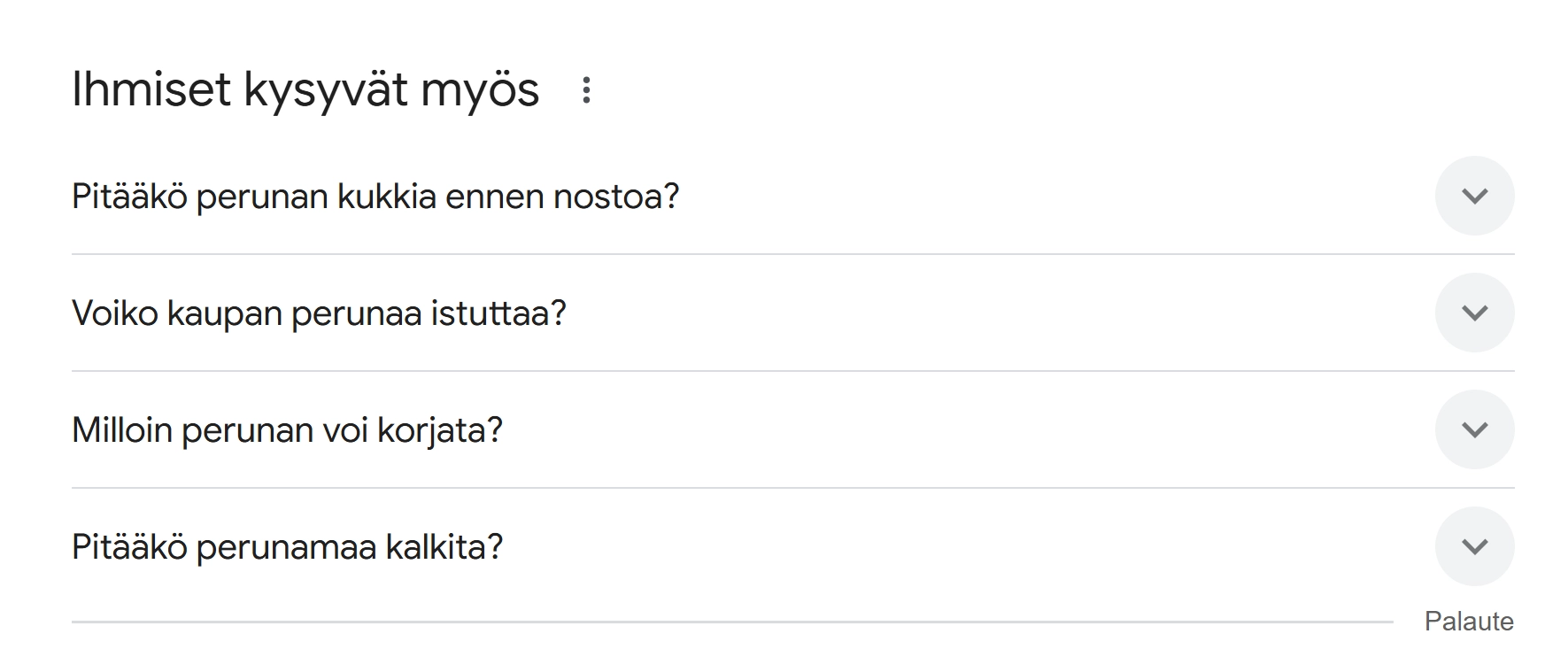Click the chevron icon next to 'Voiko kaupan perunaa istuttaa?'
Viewport: 1568px width, 657px height.
click(x=1474, y=311)
